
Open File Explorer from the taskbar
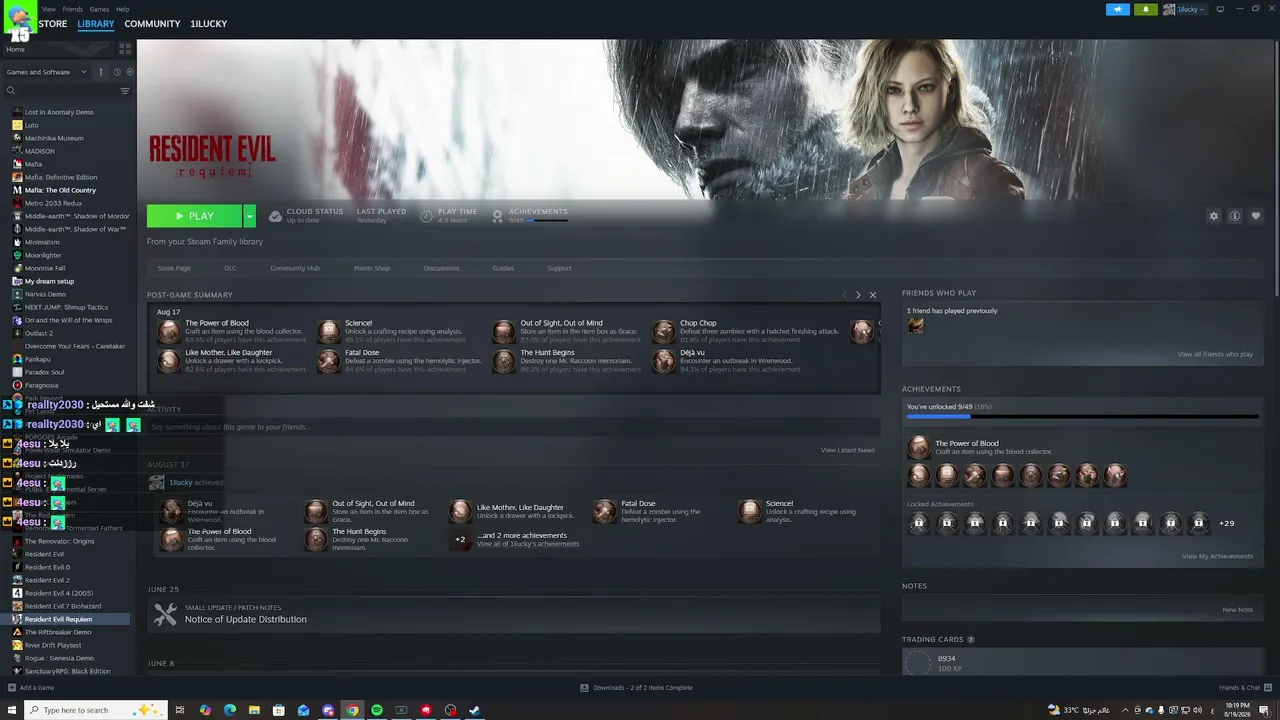[254, 710]
